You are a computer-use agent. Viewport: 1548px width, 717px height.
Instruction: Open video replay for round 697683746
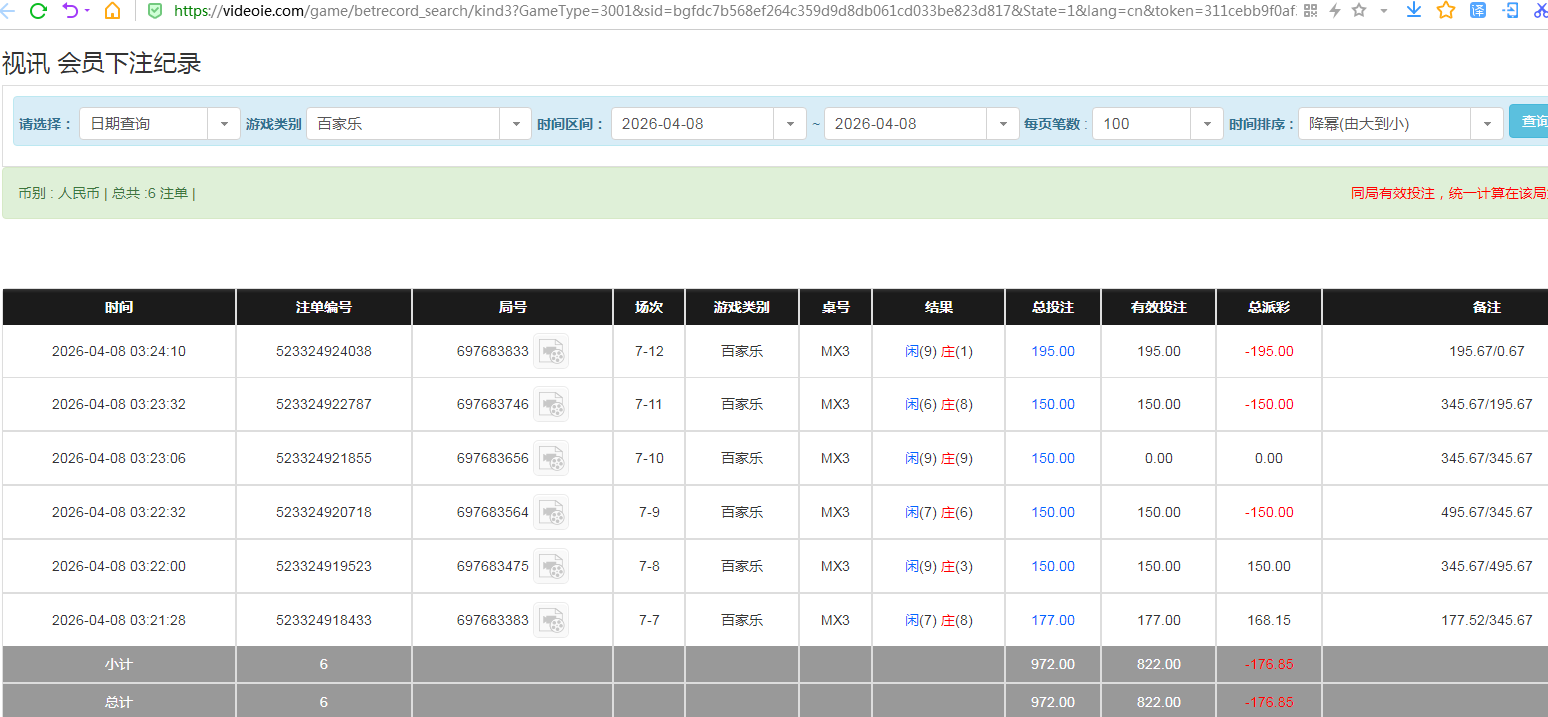pos(551,404)
